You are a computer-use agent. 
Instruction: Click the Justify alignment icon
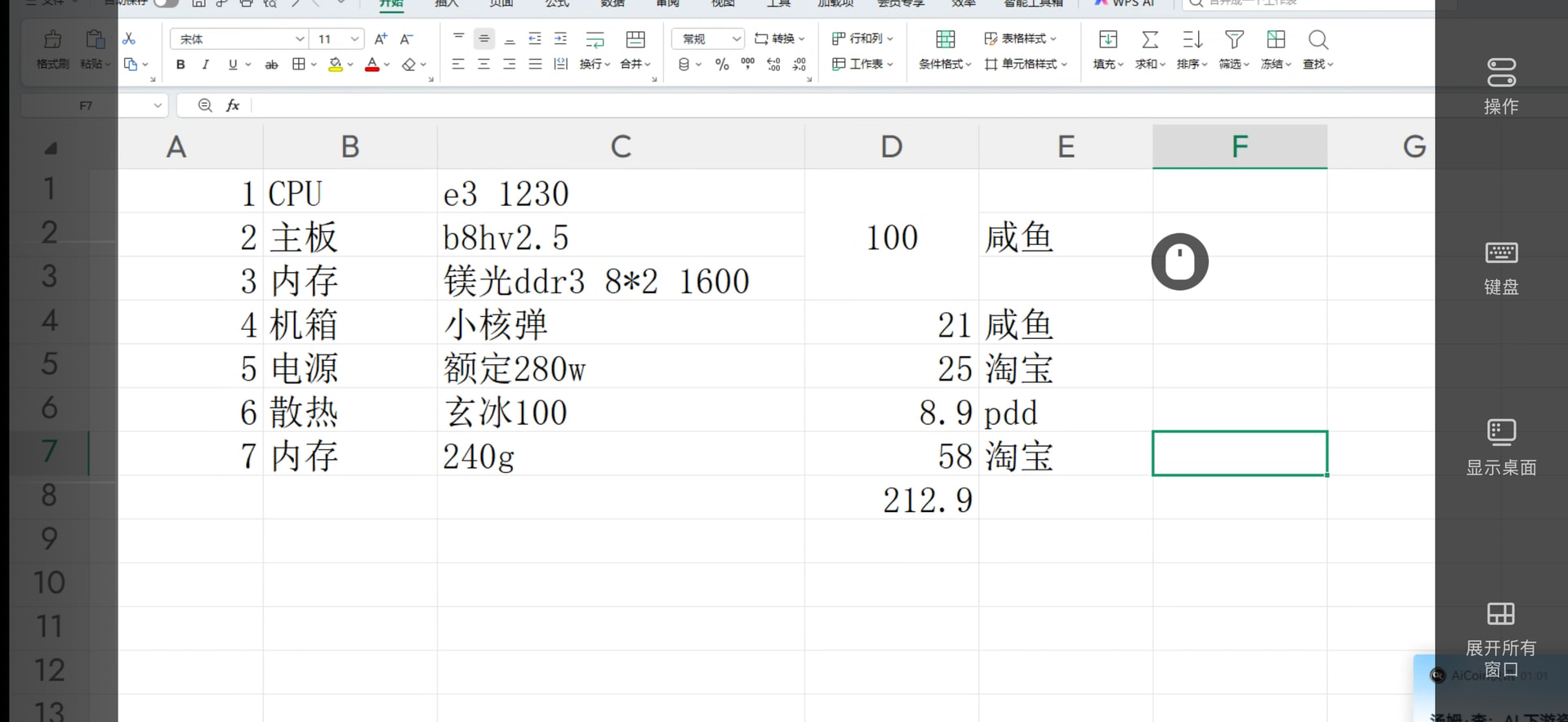coord(535,64)
